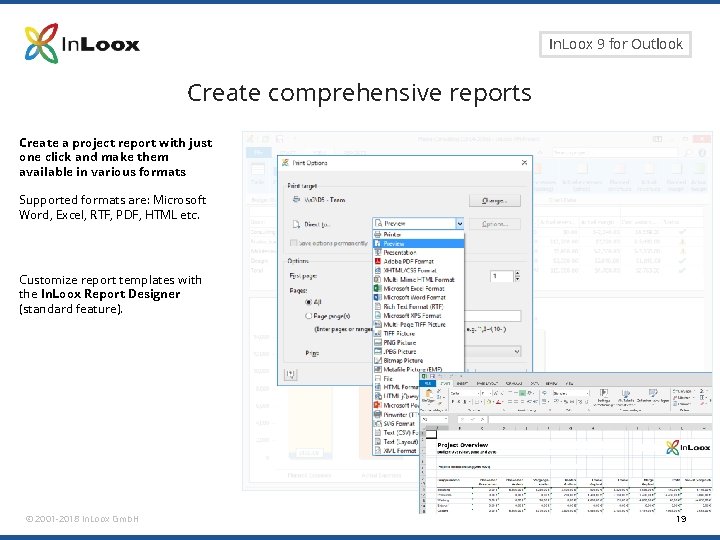Click the First page number field
This screenshot has width=720, height=540.
point(501,276)
